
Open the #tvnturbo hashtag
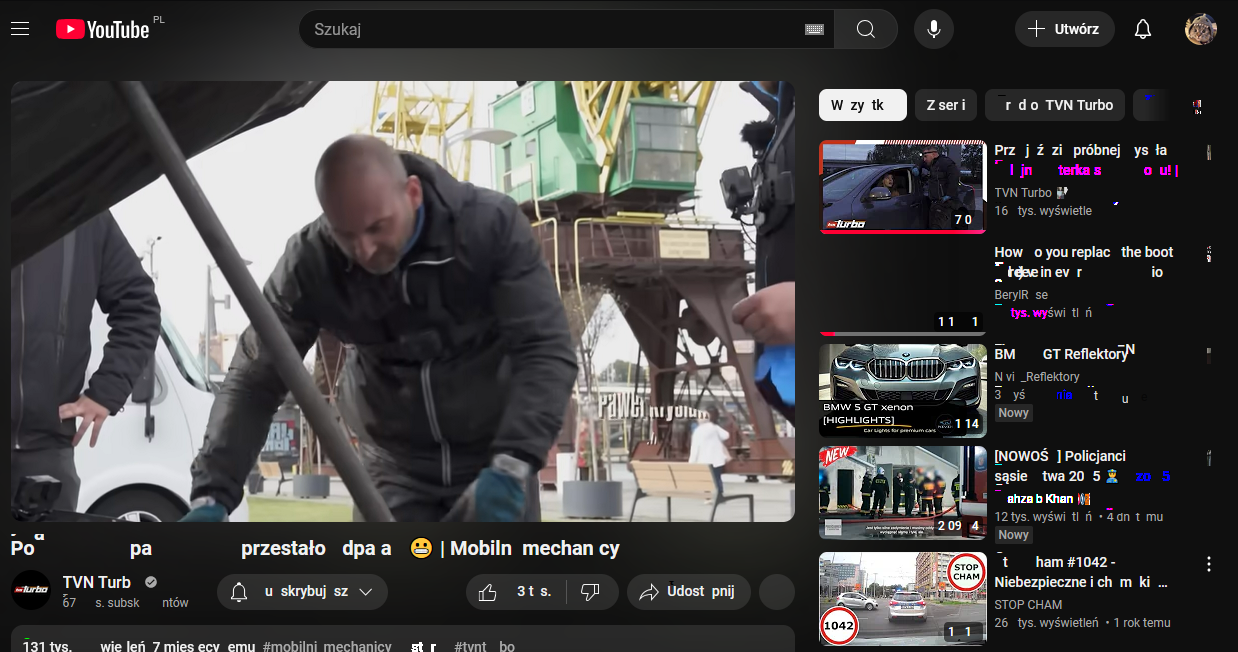tap(485, 646)
